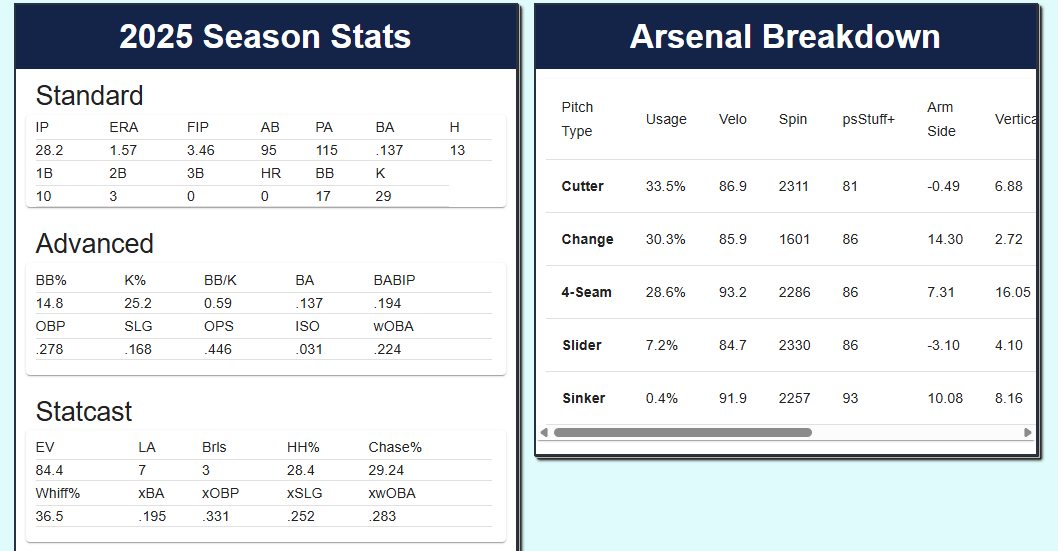Select the 4-Seam pitch row label
The width and height of the screenshot is (1058, 551).
(x=587, y=292)
